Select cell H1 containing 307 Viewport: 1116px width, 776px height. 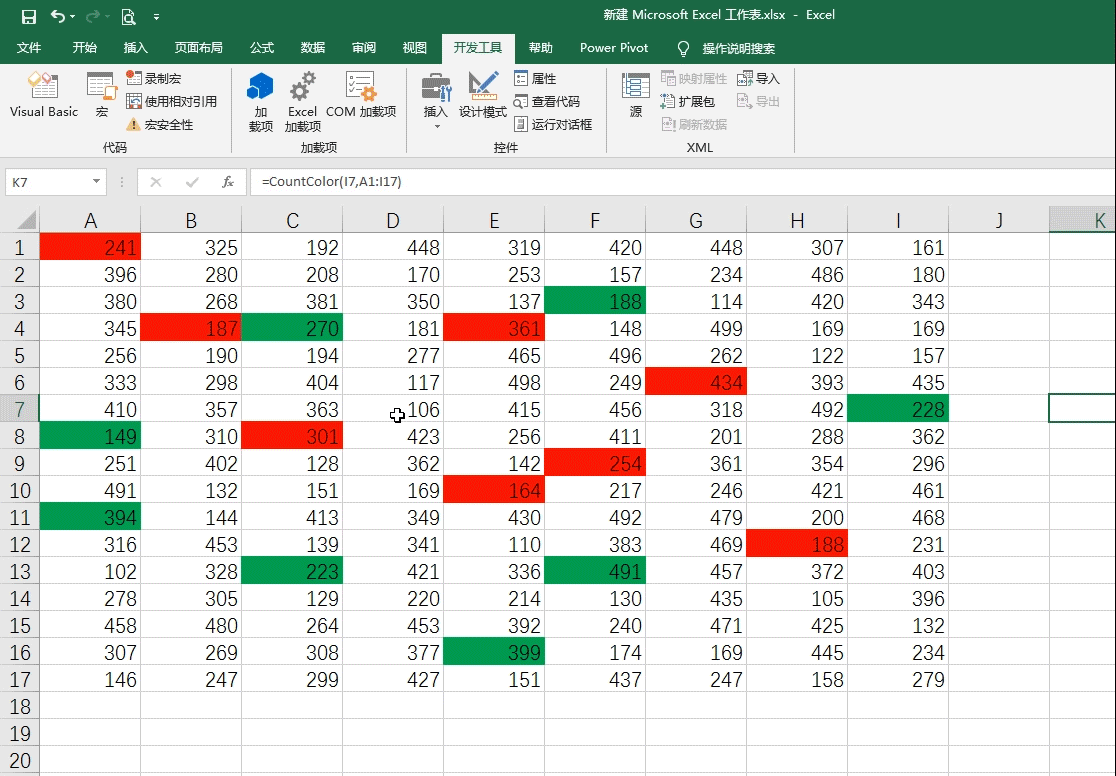pyautogui.click(x=797, y=247)
